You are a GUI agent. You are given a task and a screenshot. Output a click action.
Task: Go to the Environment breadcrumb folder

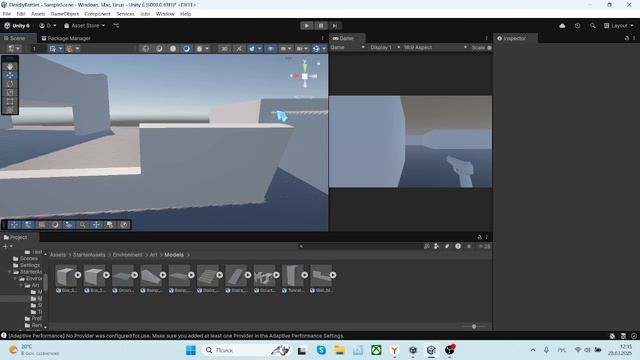[127, 255]
